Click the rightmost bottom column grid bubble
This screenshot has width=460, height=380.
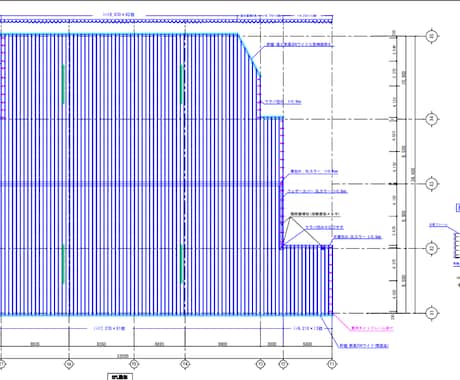332,364
